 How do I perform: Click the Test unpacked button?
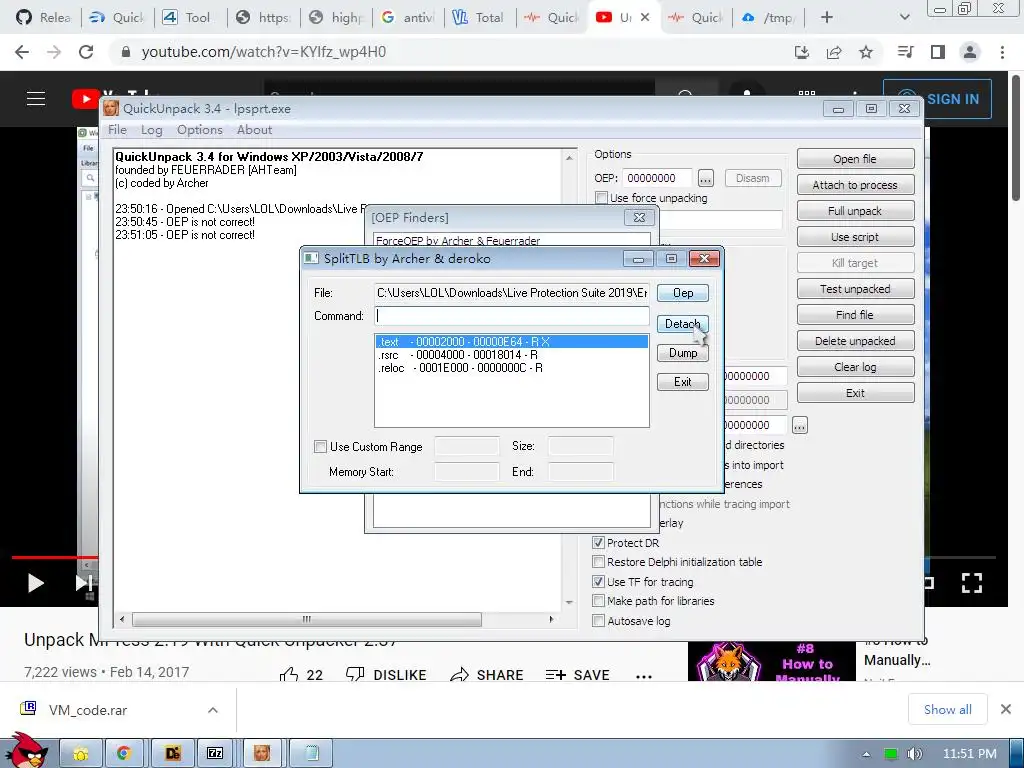coord(856,289)
